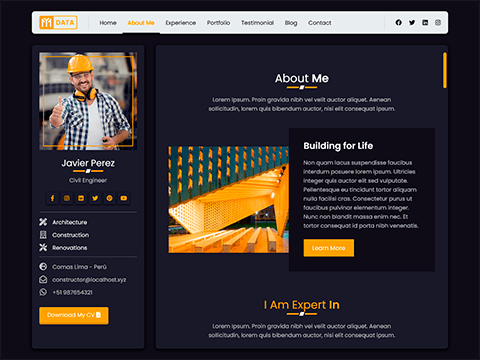Click the +51 987654321 phone number
480x360 pixels.
point(72,292)
